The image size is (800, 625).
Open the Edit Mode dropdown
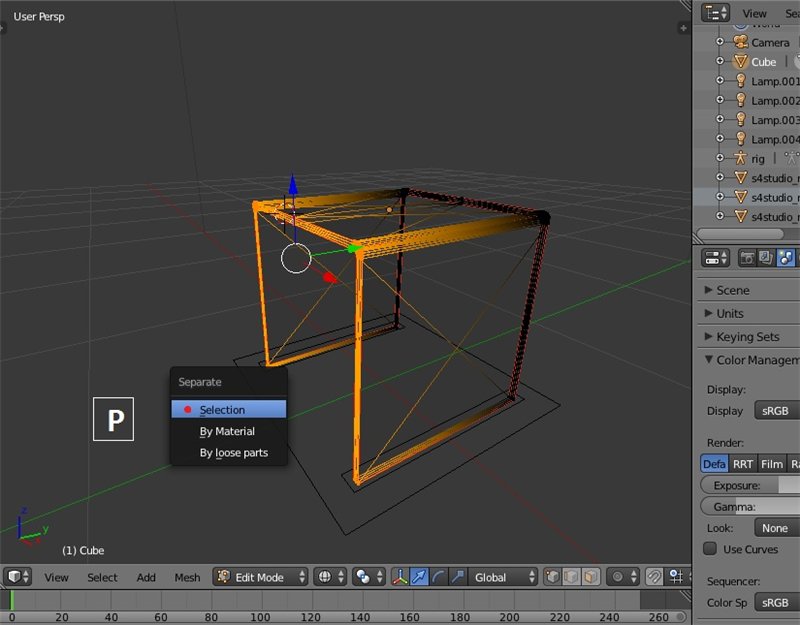pos(262,577)
